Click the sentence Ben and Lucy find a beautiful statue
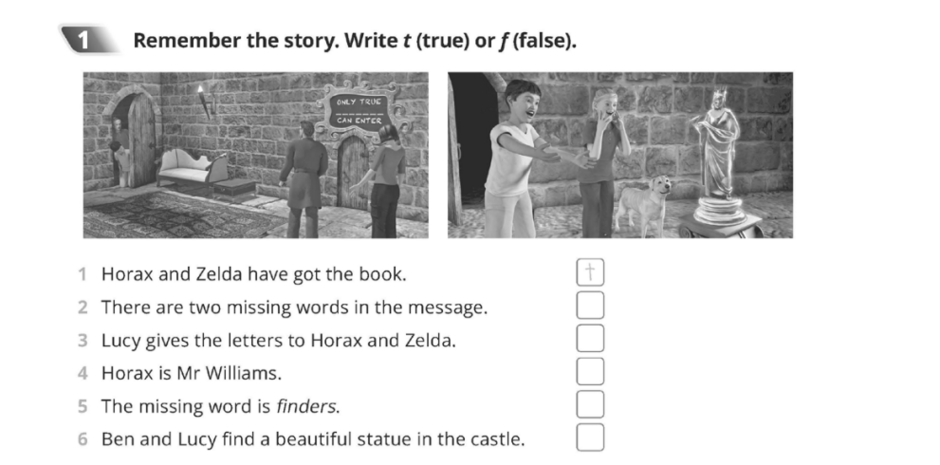The width and height of the screenshot is (940, 465). click(314, 439)
